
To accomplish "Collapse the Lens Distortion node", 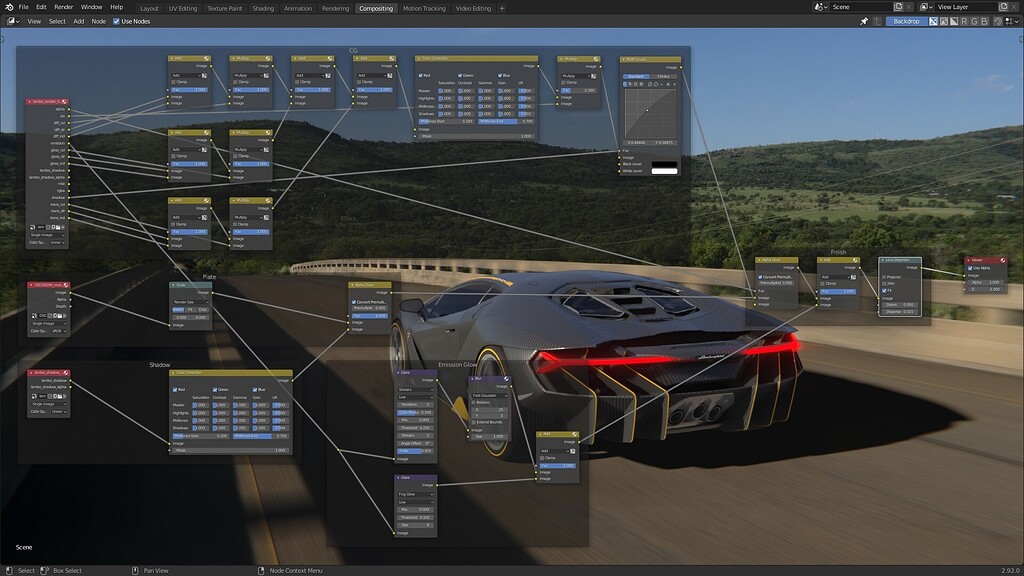I will [x=883, y=261].
